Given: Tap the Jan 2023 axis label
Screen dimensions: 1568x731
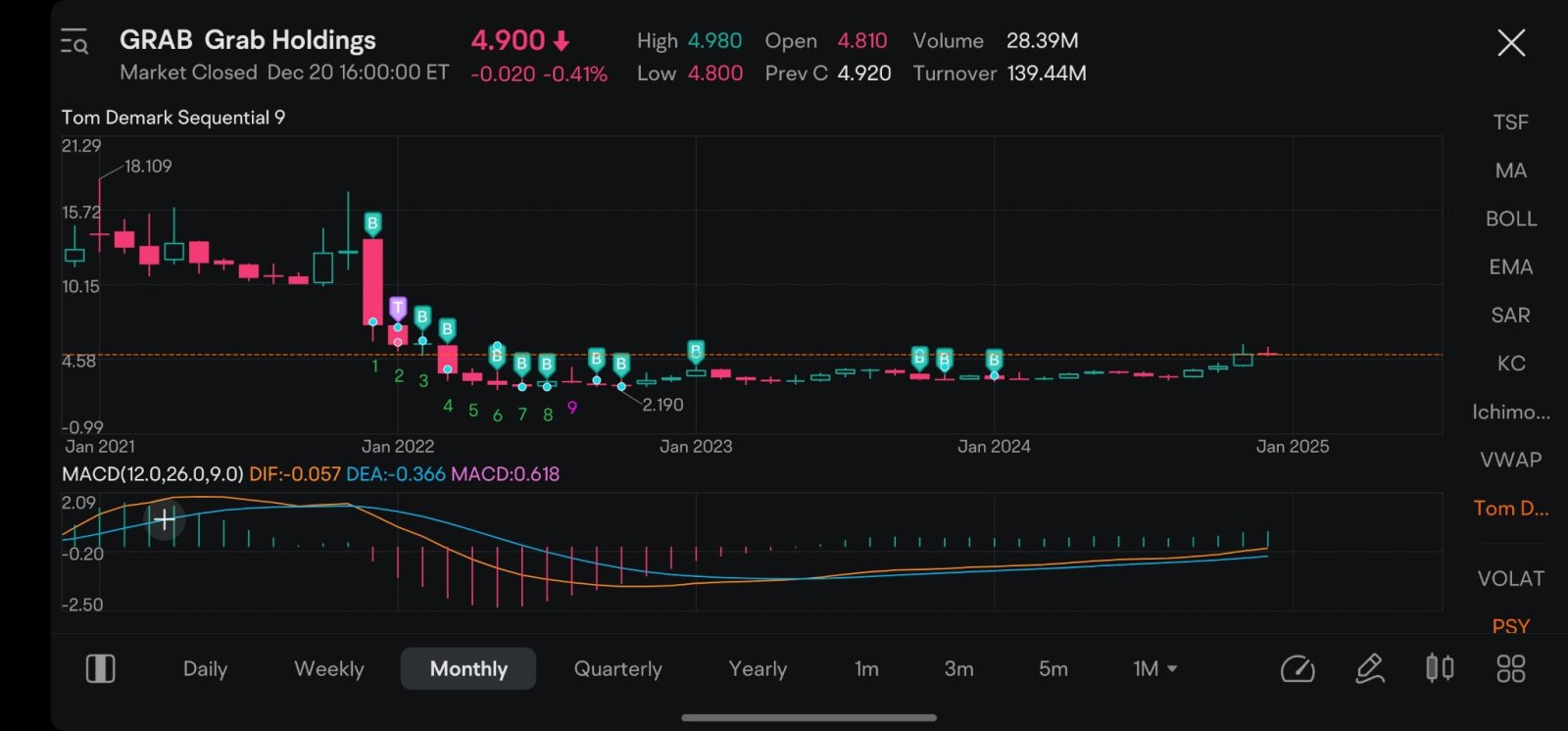Looking at the screenshot, I should tap(696, 447).
